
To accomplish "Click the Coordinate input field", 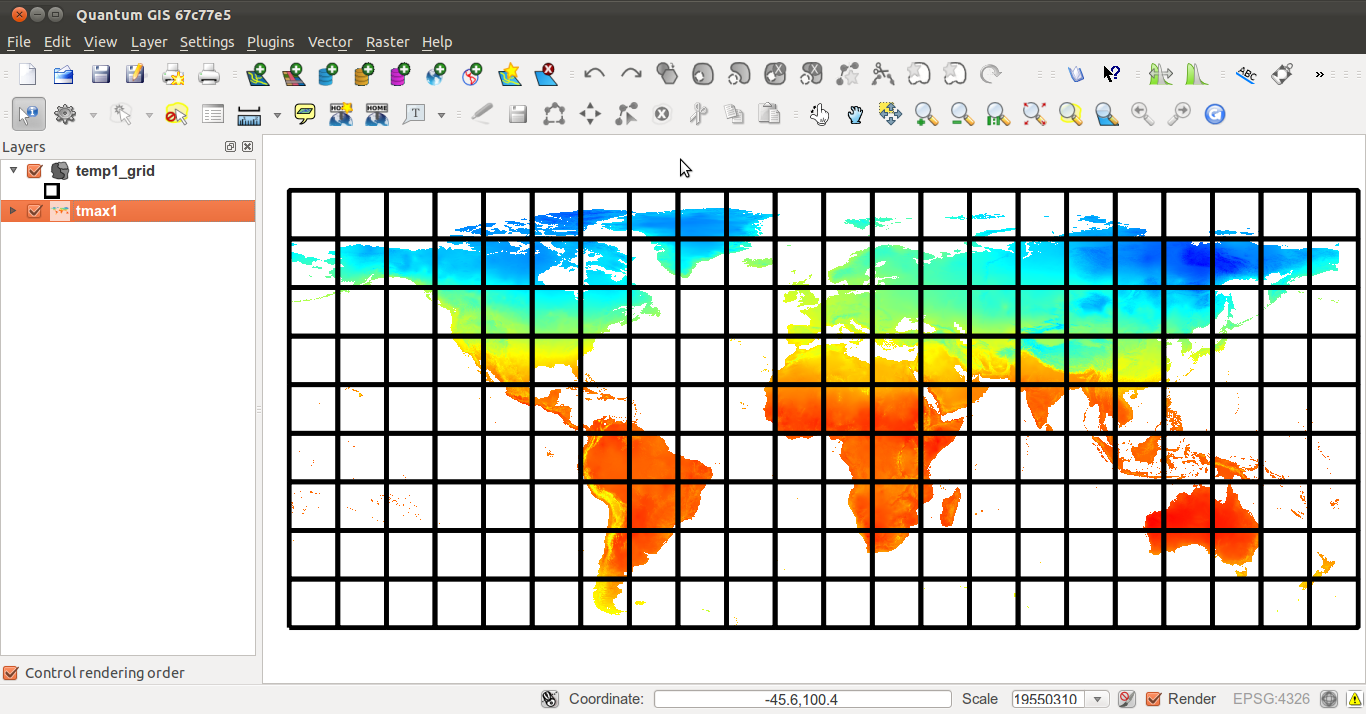I will point(802,699).
